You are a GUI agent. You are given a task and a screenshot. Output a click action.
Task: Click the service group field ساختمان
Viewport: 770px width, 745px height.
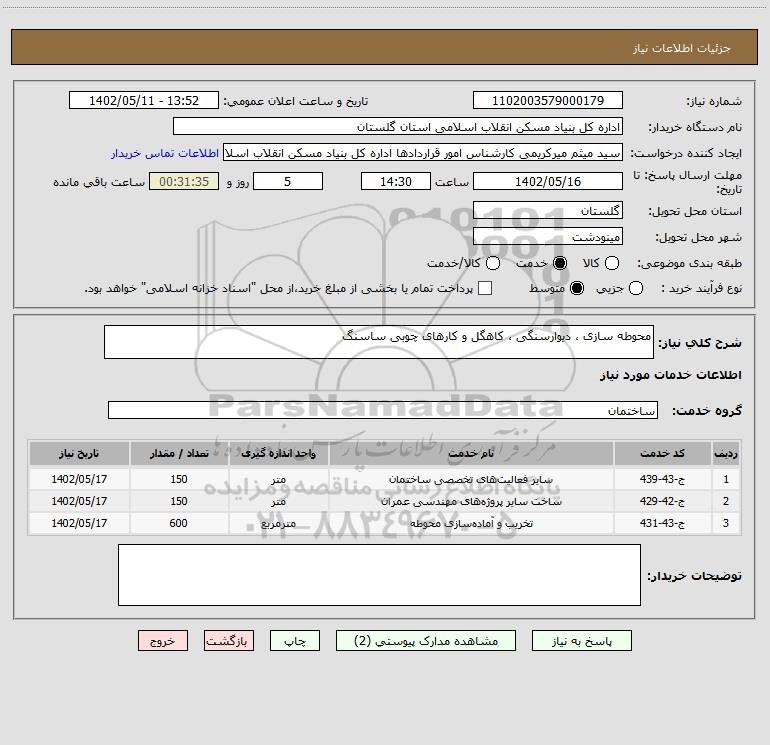[x=383, y=410]
